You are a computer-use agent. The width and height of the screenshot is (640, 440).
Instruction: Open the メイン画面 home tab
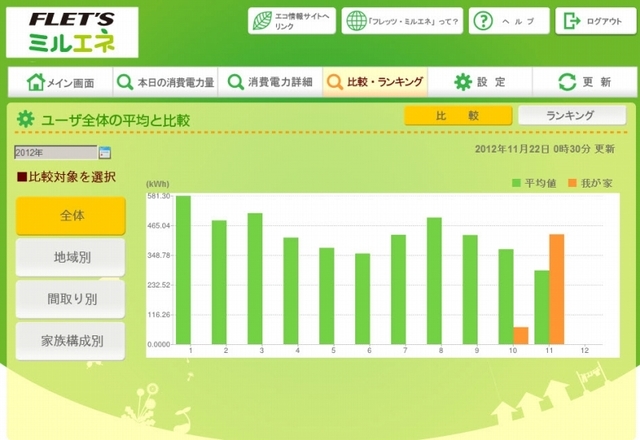coord(60,82)
